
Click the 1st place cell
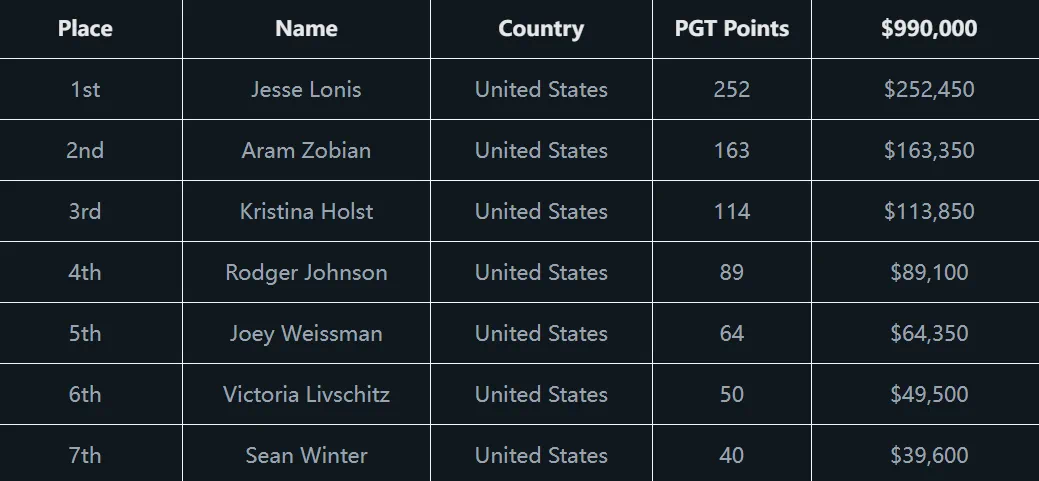[85, 89]
